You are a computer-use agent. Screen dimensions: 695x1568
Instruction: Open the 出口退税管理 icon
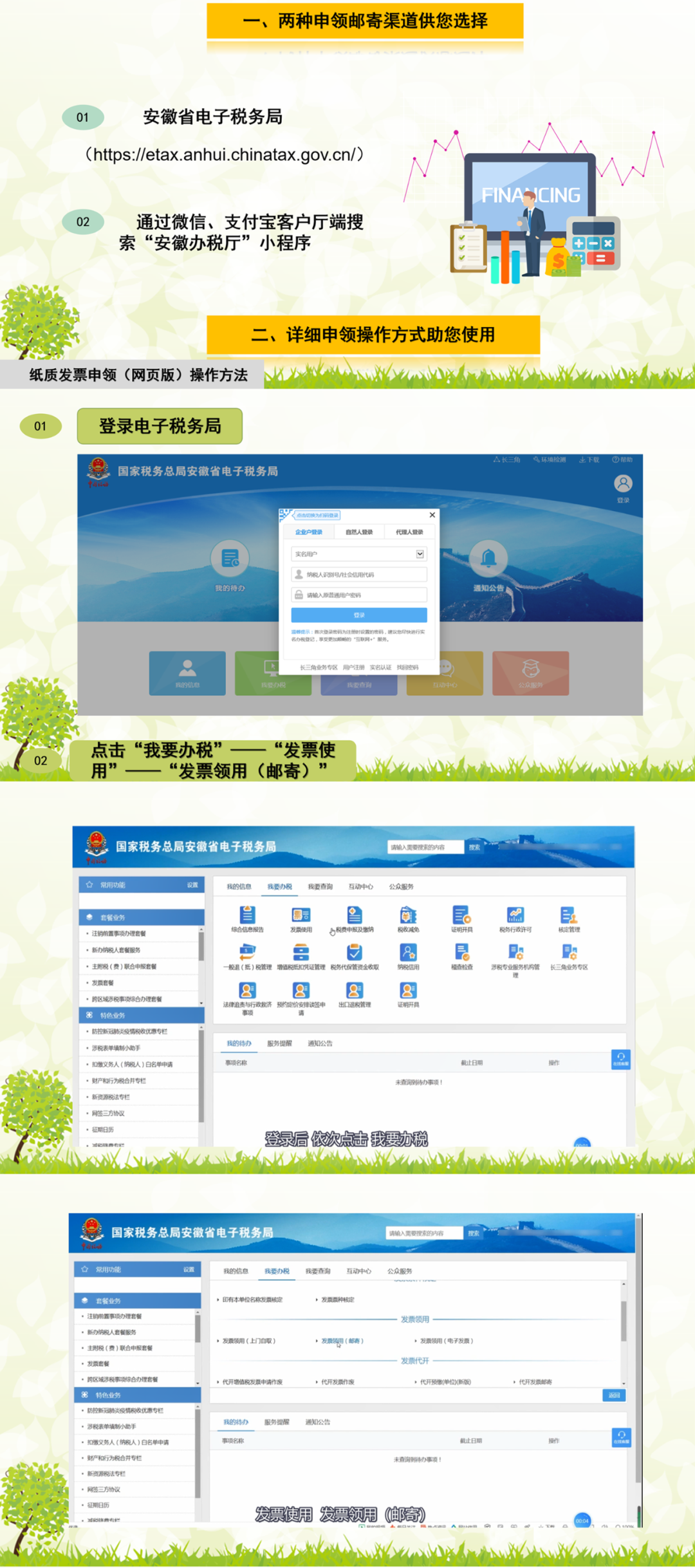[x=355, y=990]
